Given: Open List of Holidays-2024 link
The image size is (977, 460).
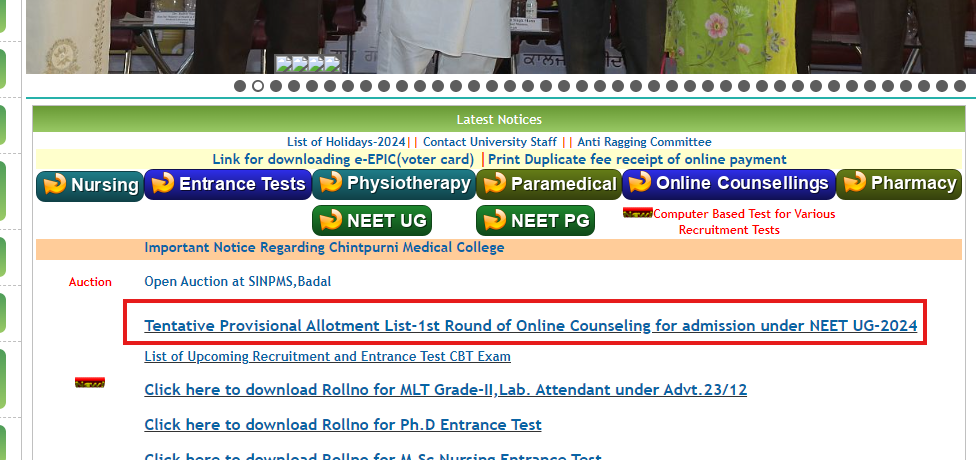Looking at the screenshot, I should (x=346, y=142).
